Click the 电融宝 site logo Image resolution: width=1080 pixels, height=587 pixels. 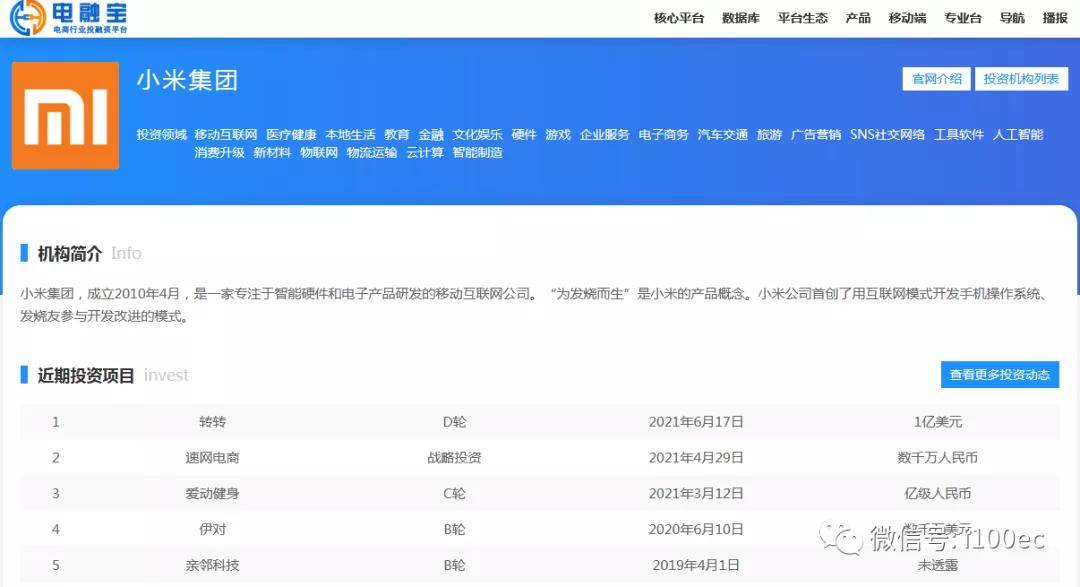(x=69, y=17)
